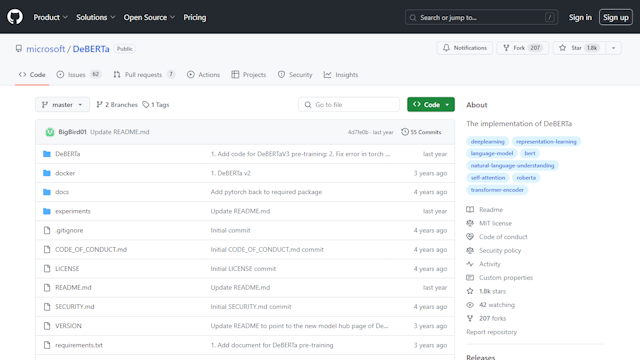This screenshot has width=640, height=360.
Task: Open the DeBERTa folder icon
Action: [47, 154]
